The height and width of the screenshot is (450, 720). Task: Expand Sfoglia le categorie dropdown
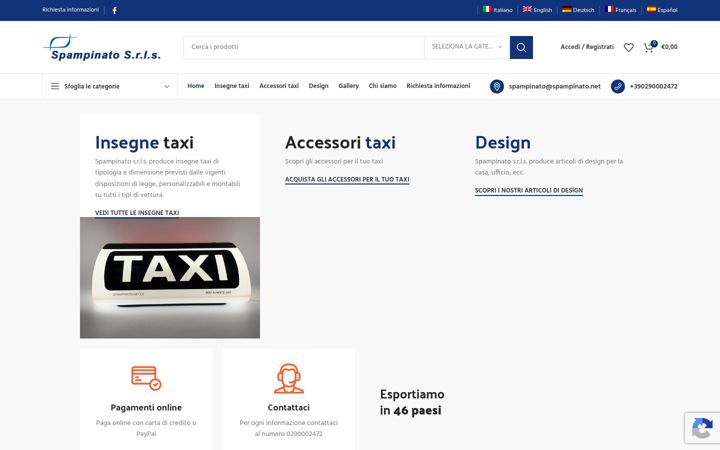(110, 86)
